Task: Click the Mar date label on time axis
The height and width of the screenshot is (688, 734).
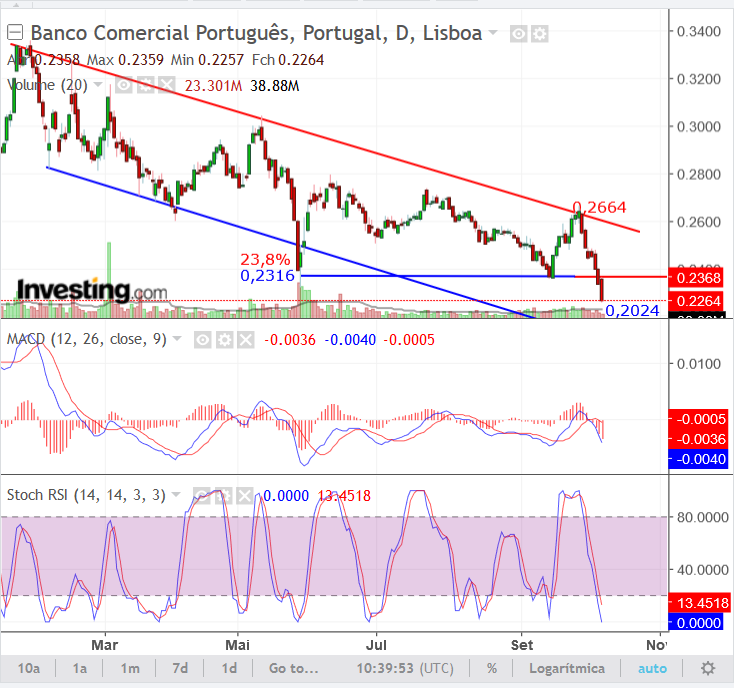Action: click(x=104, y=645)
